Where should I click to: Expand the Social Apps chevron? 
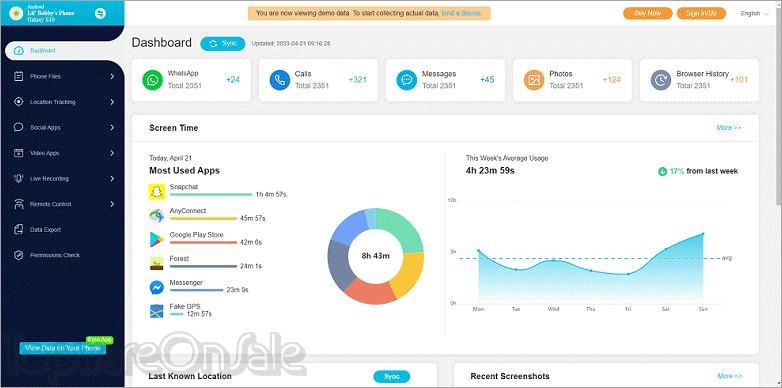[112, 127]
